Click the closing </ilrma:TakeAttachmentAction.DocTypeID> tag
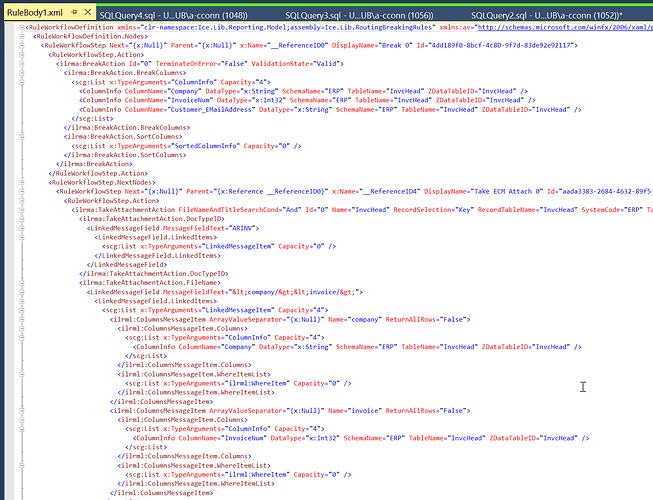This screenshot has height=500, width=653. coord(154,274)
